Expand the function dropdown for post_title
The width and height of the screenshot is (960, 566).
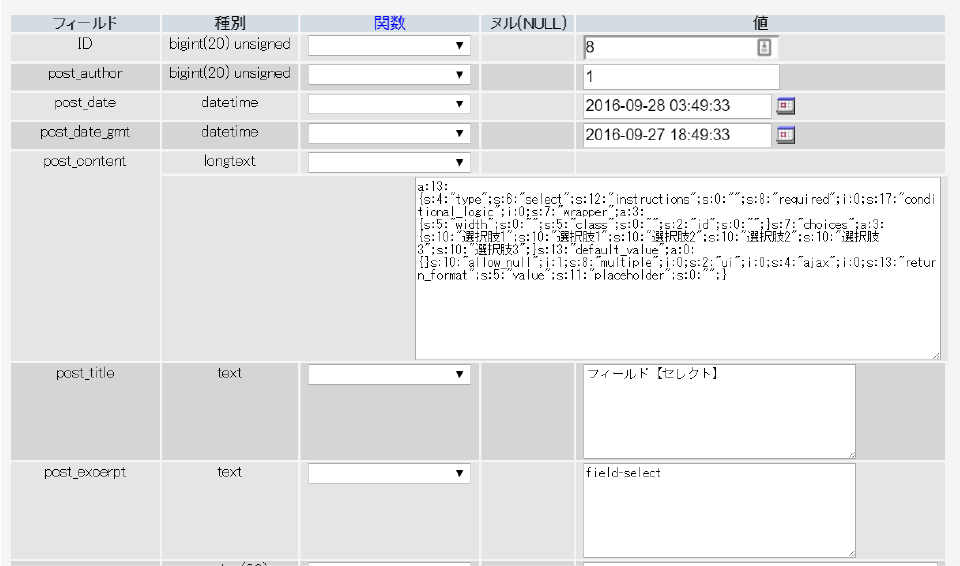389,374
